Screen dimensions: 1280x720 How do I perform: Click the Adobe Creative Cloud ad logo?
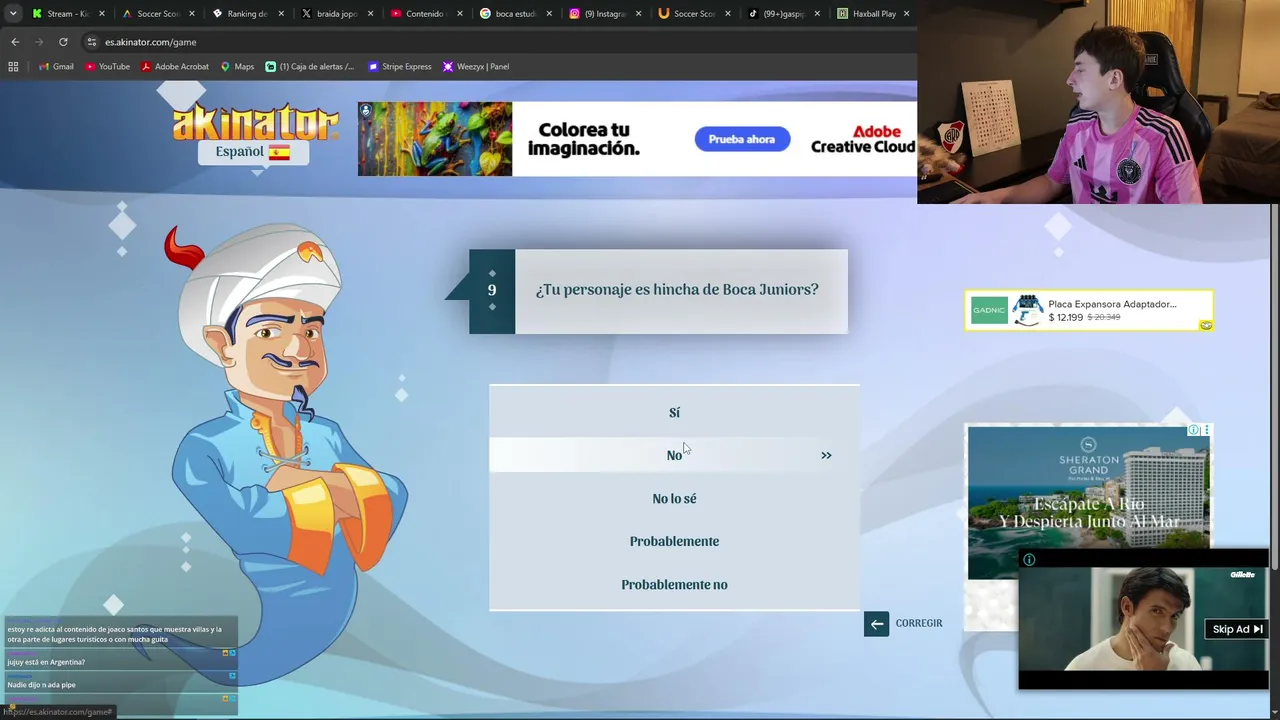click(x=862, y=139)
